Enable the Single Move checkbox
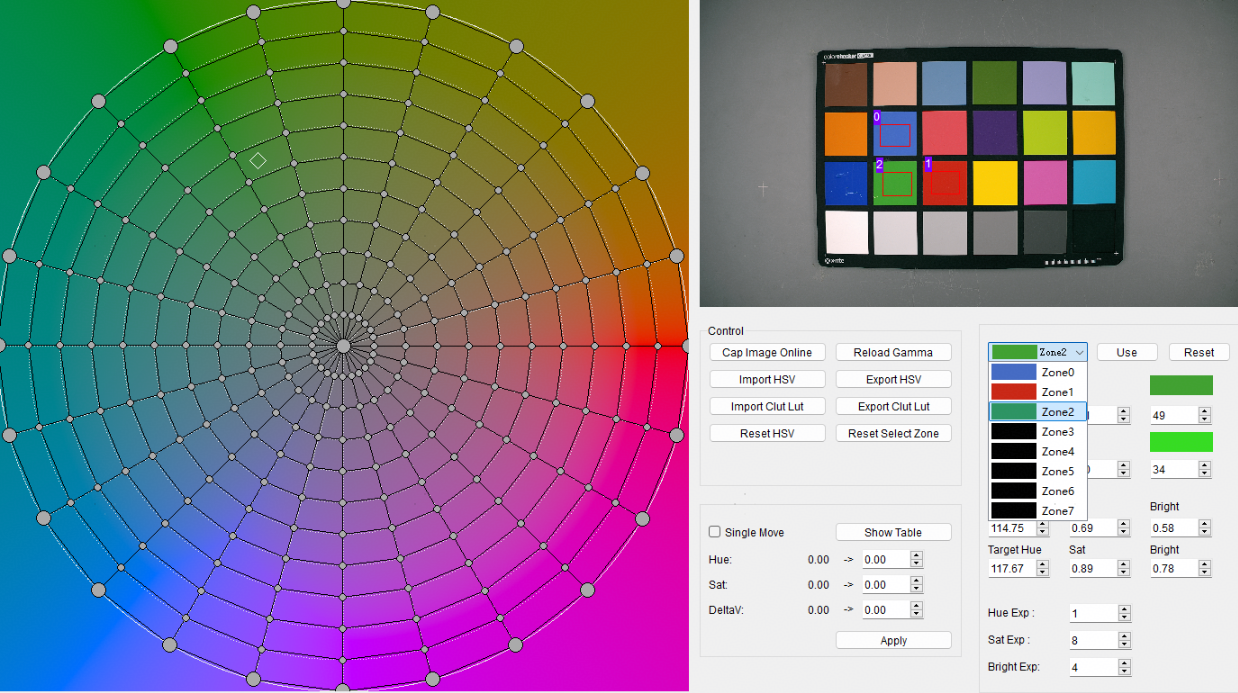The image size is (1238, 693). pyautogui.click(x=715, y=532)
